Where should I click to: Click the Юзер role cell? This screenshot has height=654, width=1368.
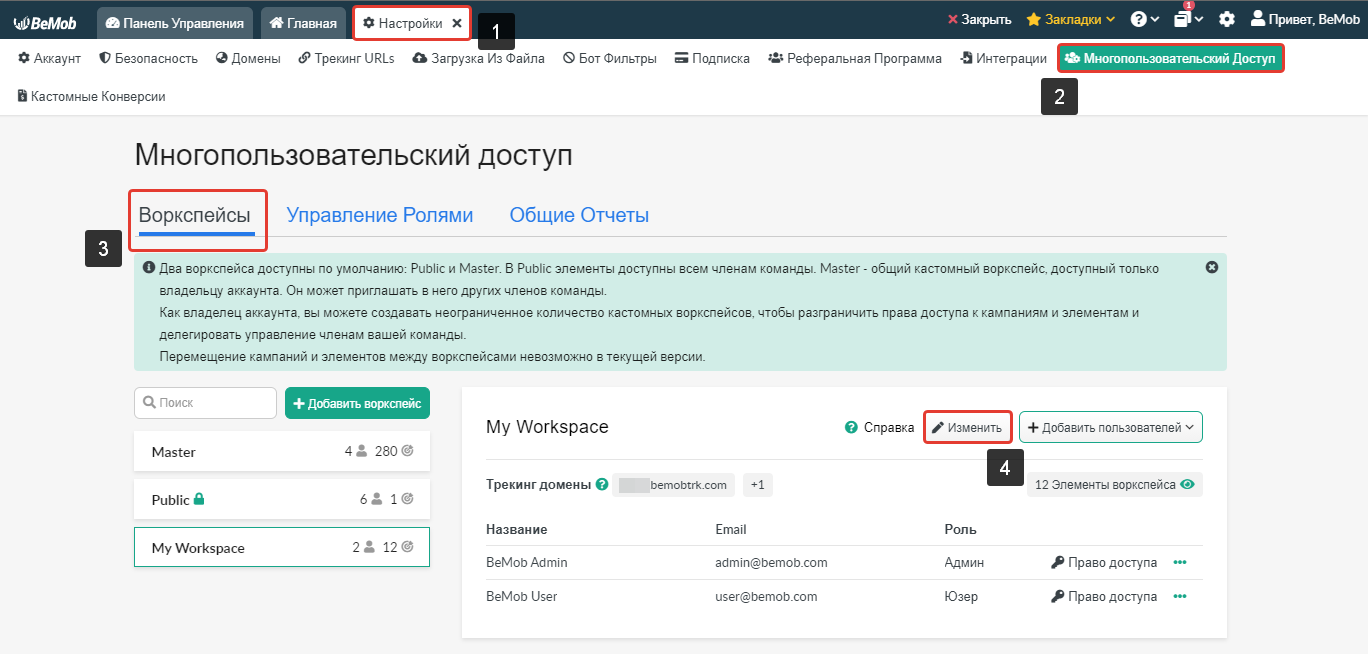click(x=961, y=597)
